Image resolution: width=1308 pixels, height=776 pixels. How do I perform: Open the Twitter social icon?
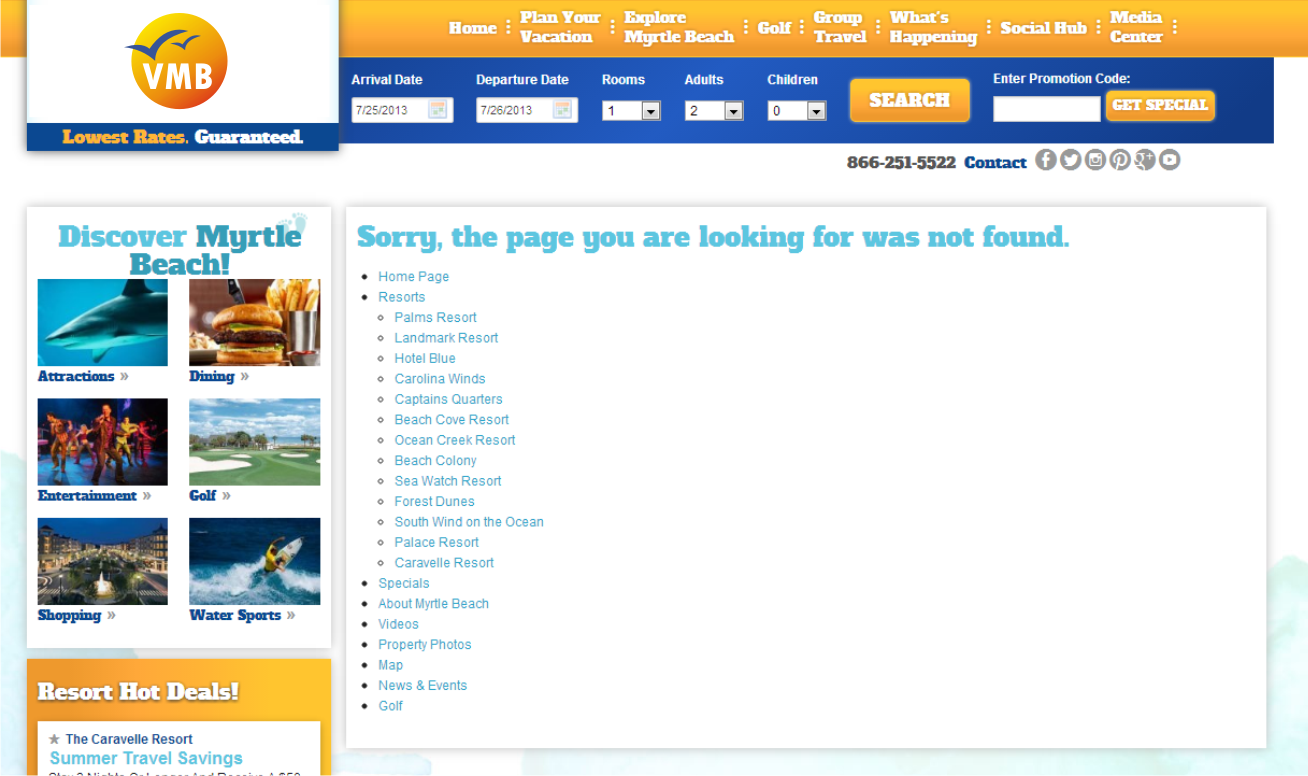coord(1071,160)
